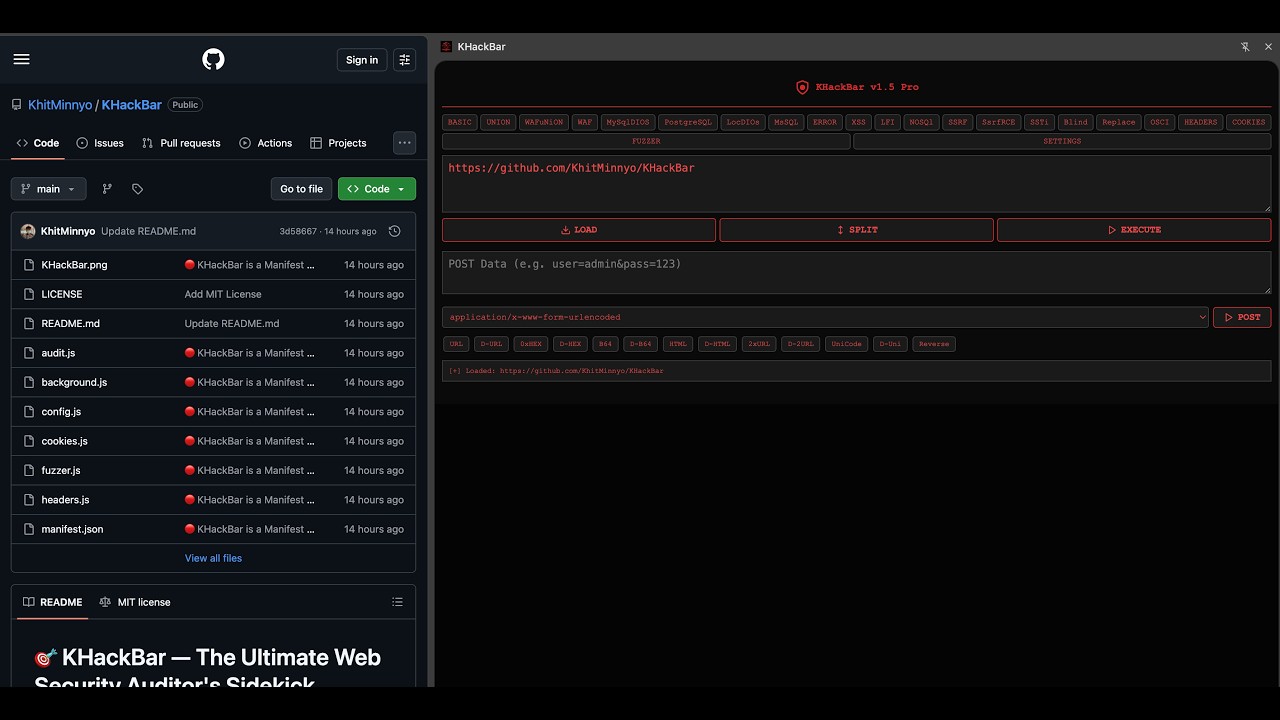Open the Actions tab
Image resolution: width=1280 pixels, height=720 pixels.
(x=266, y=143)
